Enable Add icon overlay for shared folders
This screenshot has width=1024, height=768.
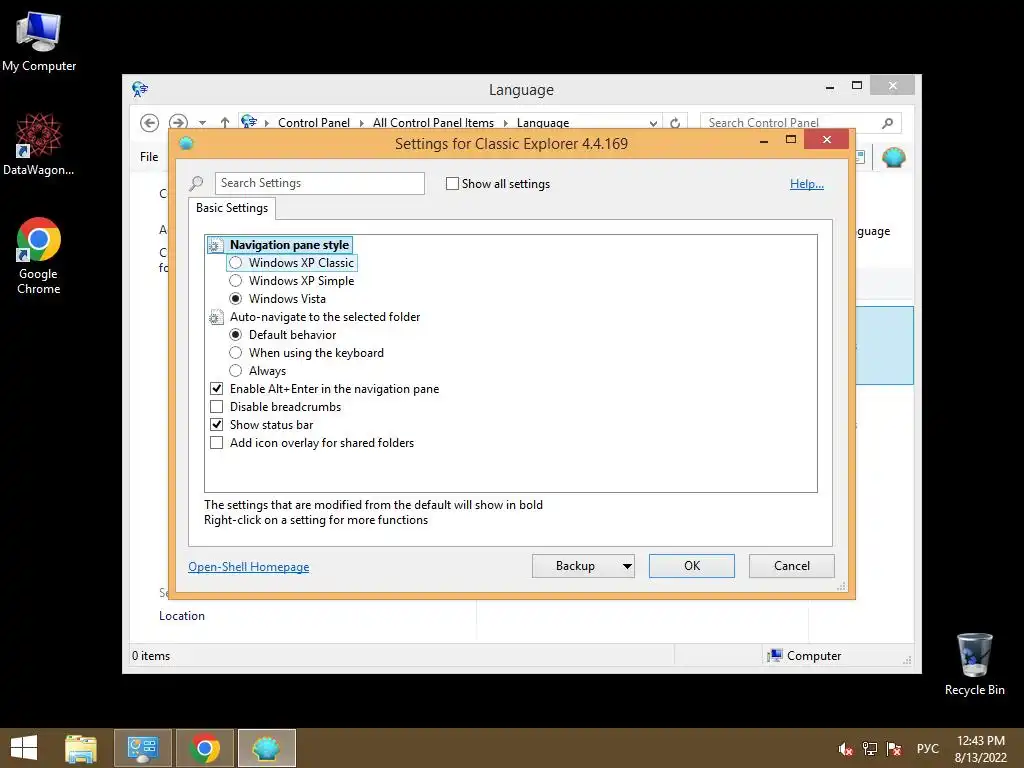[x=217, y=443]
